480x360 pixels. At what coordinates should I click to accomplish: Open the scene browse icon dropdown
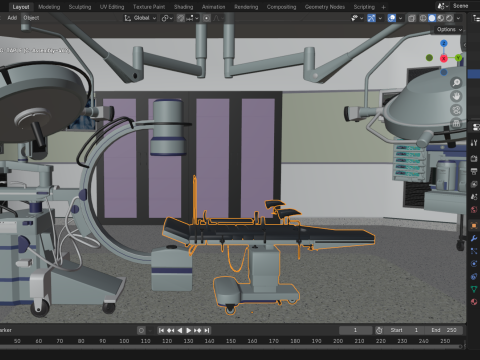tap(442, 6)
